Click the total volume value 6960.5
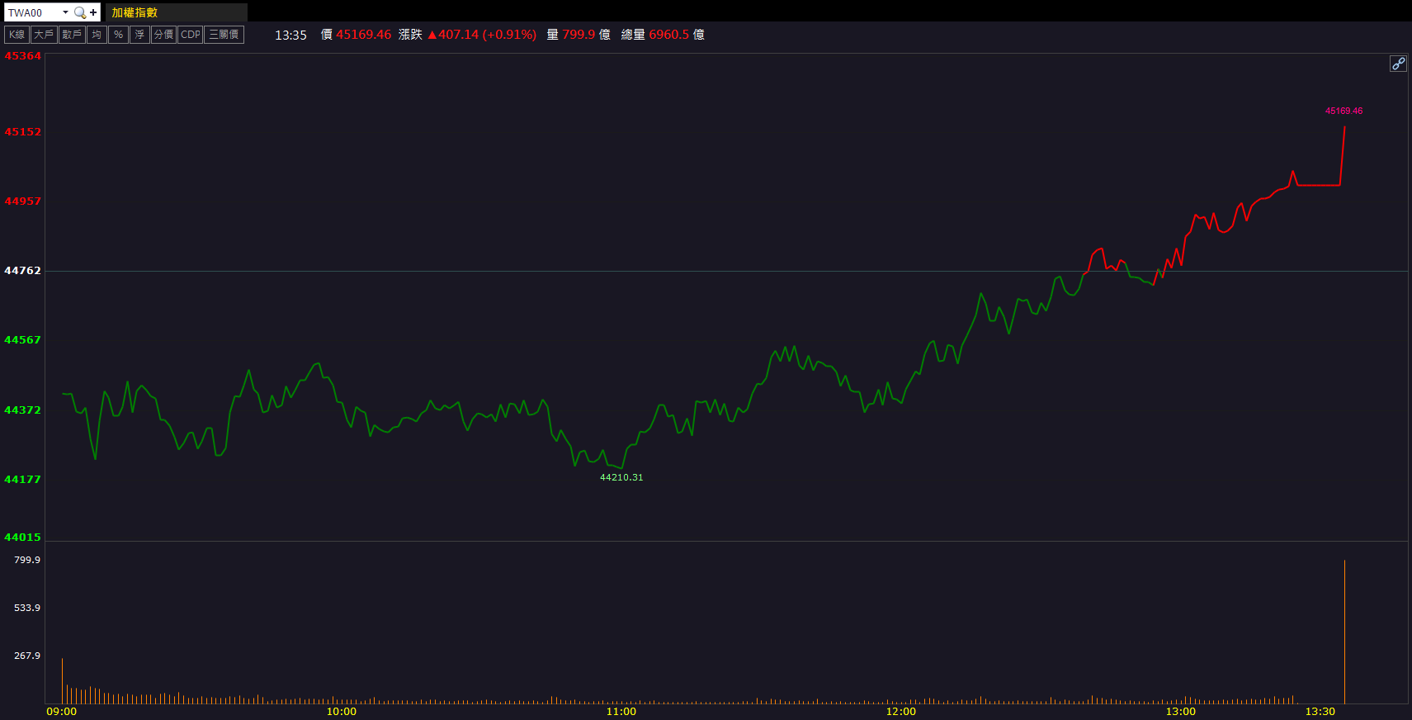 tap(669, 34)
